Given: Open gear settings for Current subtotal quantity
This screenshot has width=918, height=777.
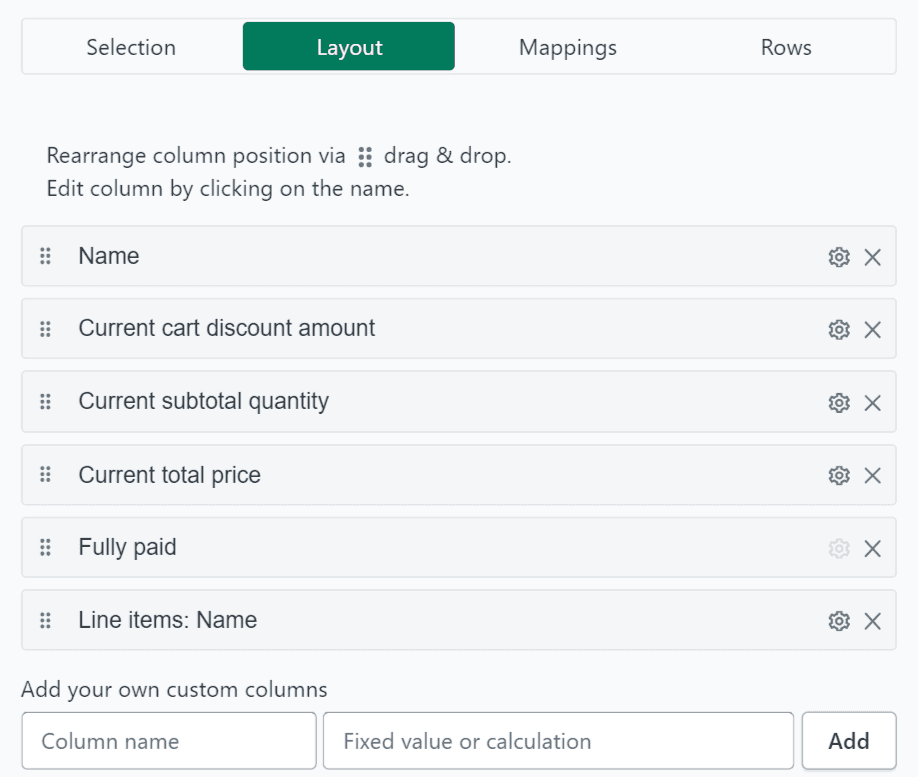Looking at the screenshot, I should [839, 403].
